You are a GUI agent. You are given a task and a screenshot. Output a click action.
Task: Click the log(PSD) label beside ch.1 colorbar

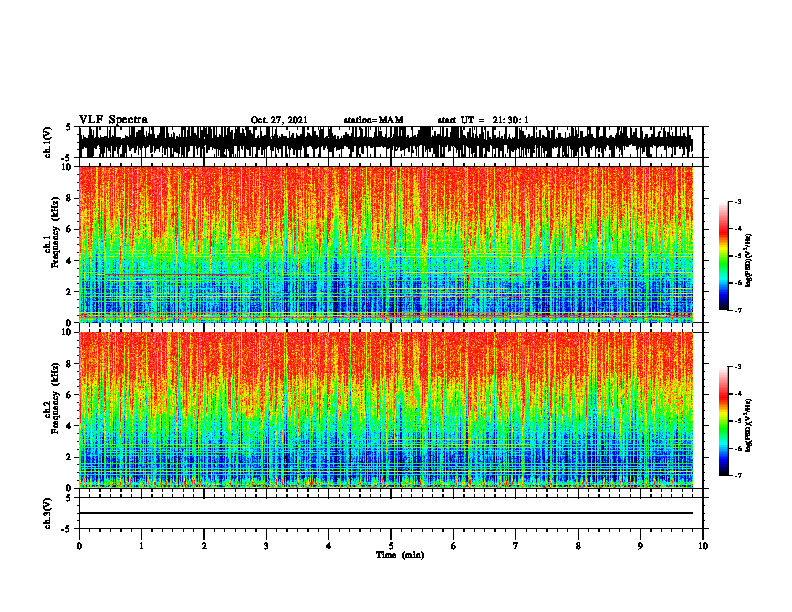[x=749, y=261]
